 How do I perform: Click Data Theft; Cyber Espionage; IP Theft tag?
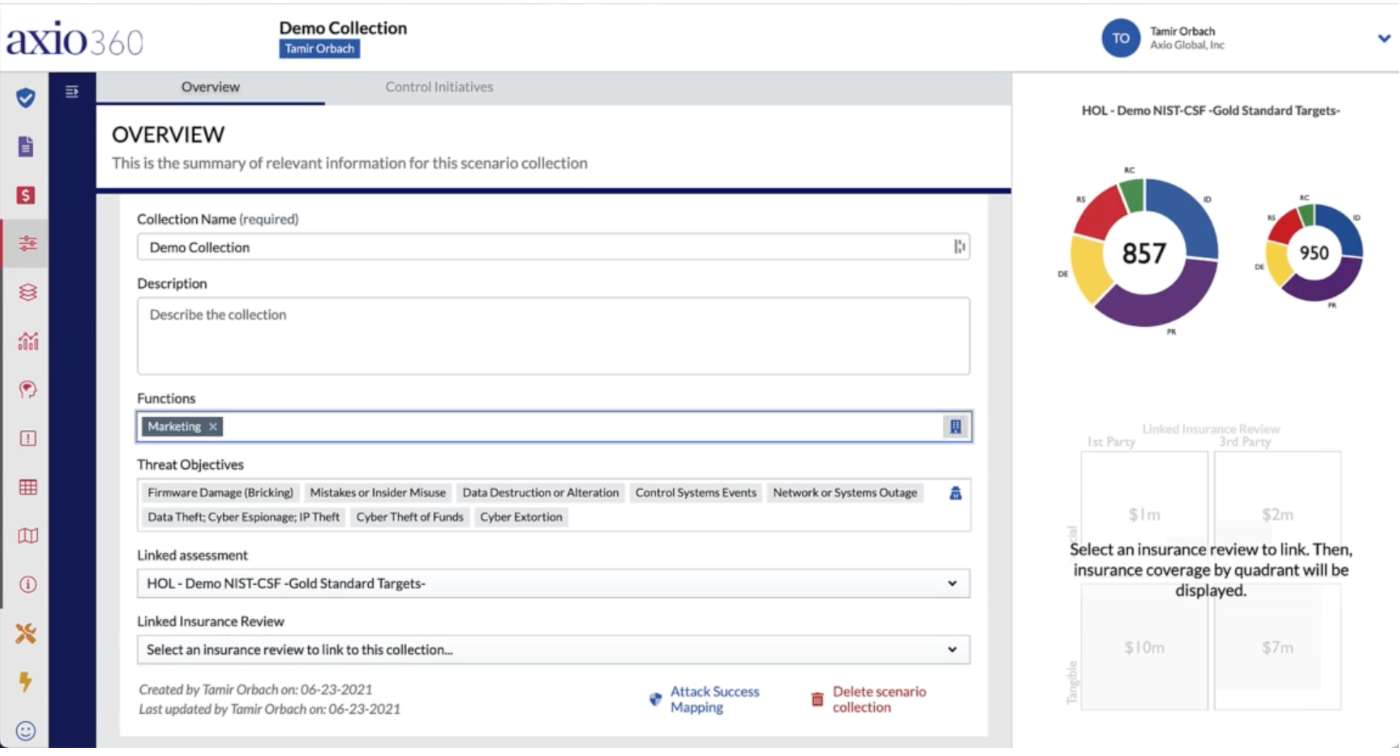pos(244,517)
